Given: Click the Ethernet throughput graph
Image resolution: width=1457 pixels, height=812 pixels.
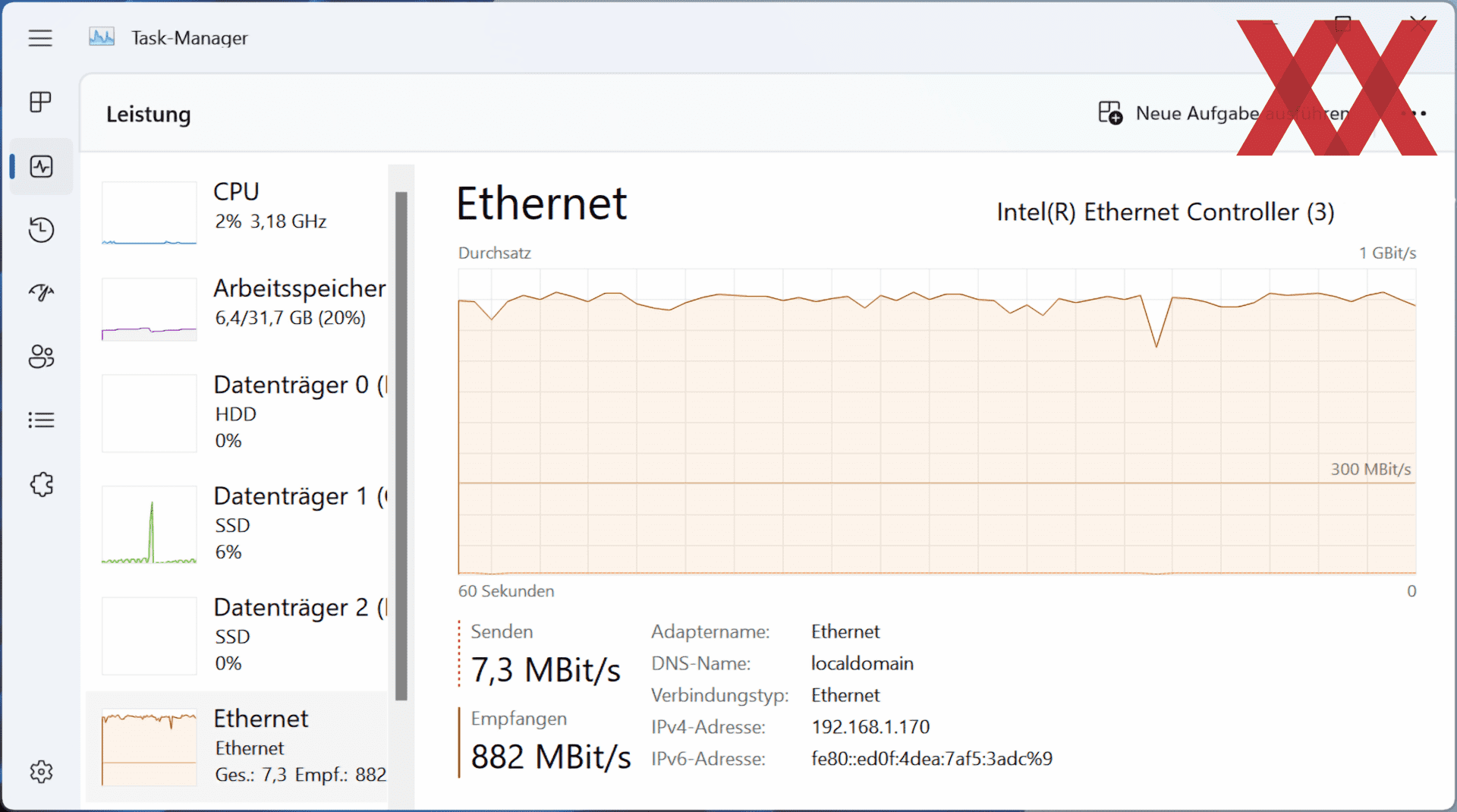Looking at the screenshot, I should [936, 421].
